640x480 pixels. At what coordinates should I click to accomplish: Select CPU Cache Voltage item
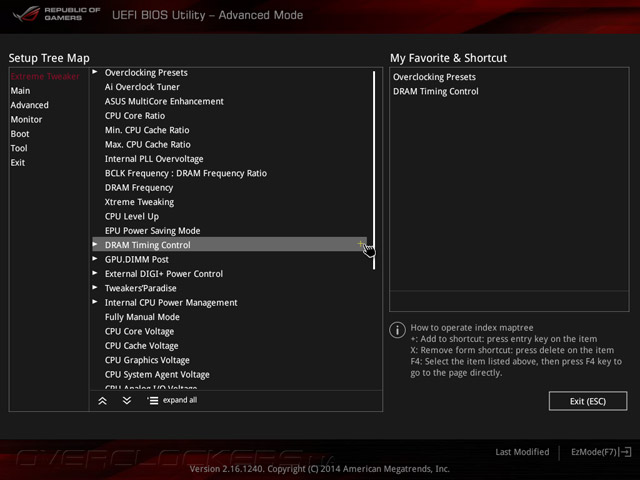pos(141,346)
